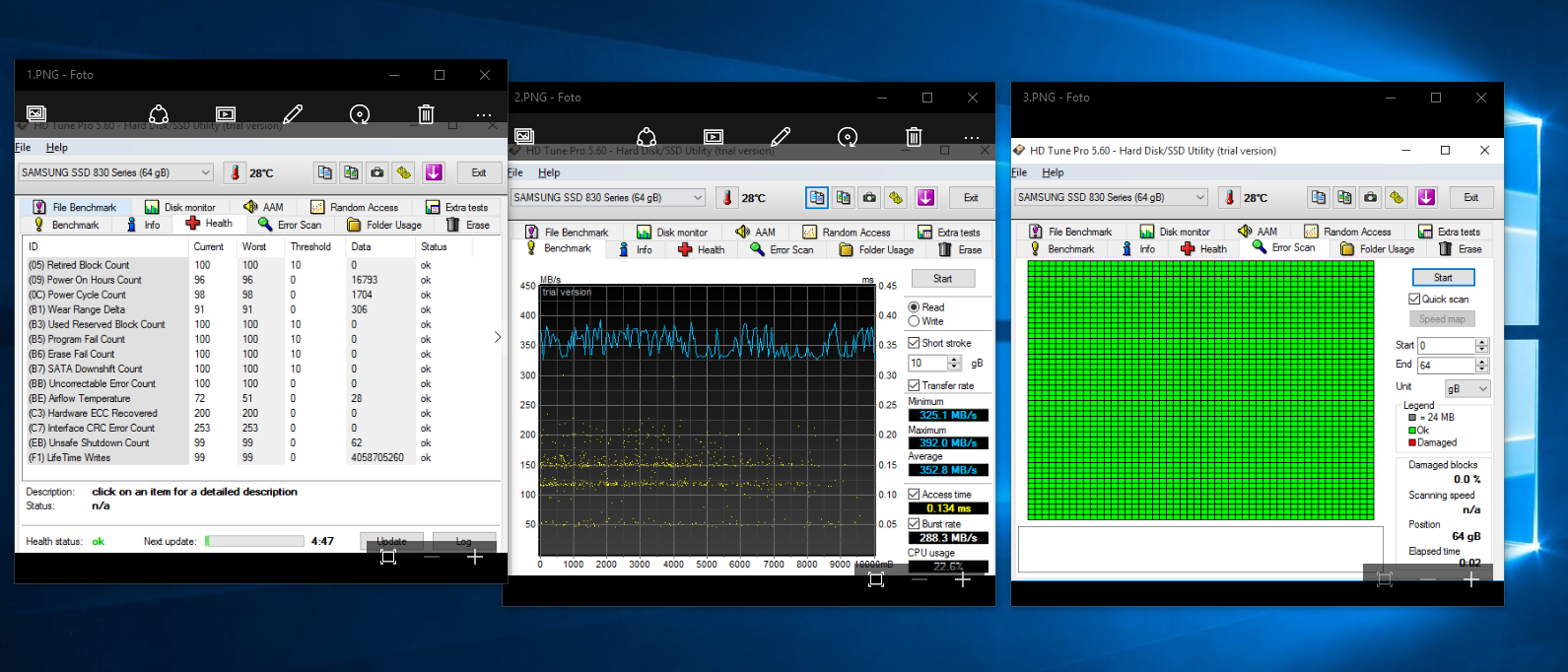This screenshot has height=672, width=1568.
Task: Select Disk monitor tab in 1.PNG window
Action: 180,207
